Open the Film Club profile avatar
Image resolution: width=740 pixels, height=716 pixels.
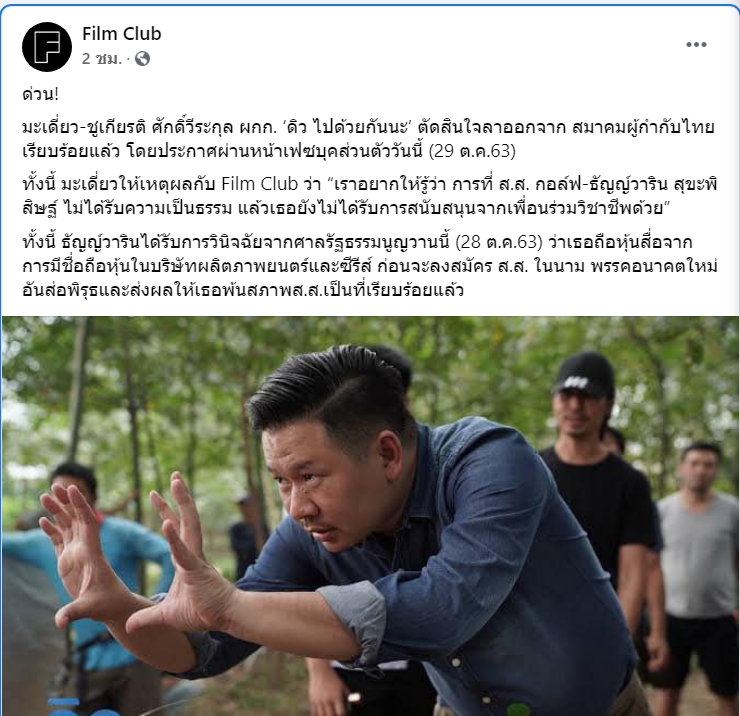(x=47, y=47)
